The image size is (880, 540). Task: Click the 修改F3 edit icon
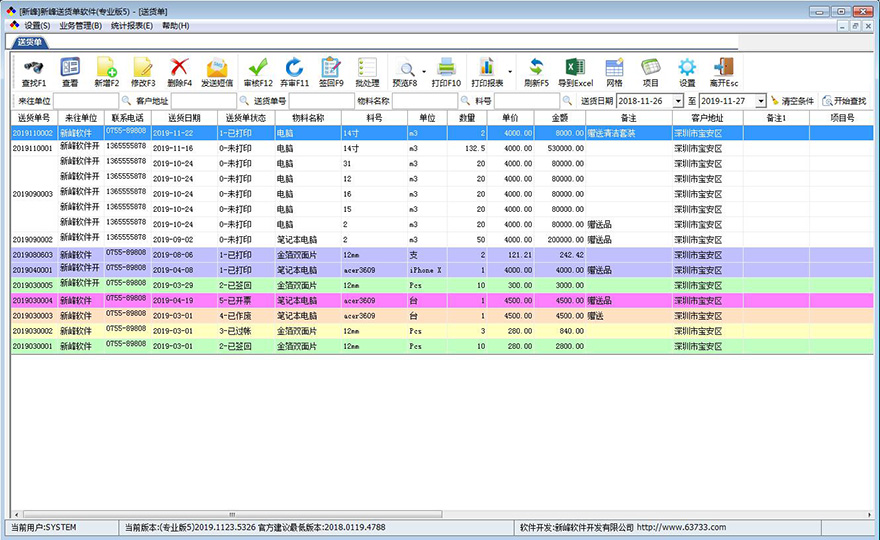(x=143, y=67)
